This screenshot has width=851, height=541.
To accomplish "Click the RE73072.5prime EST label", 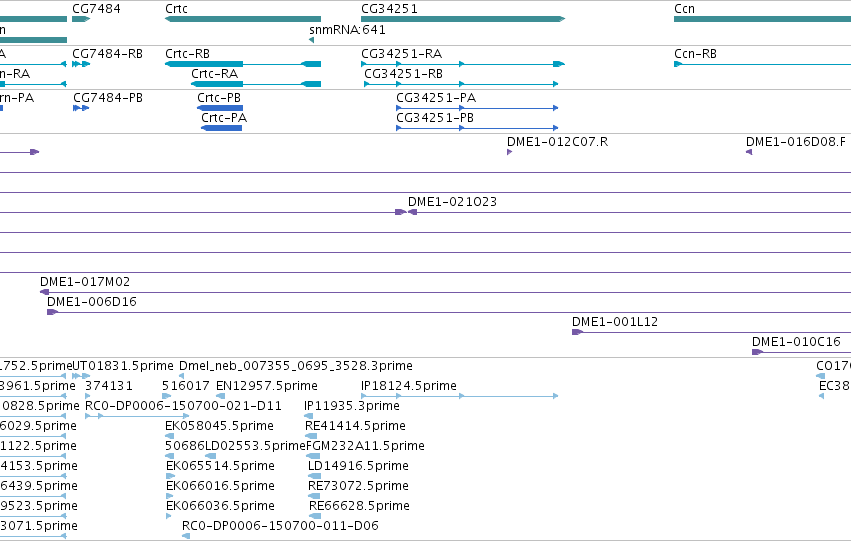I will tap(358, 486).
